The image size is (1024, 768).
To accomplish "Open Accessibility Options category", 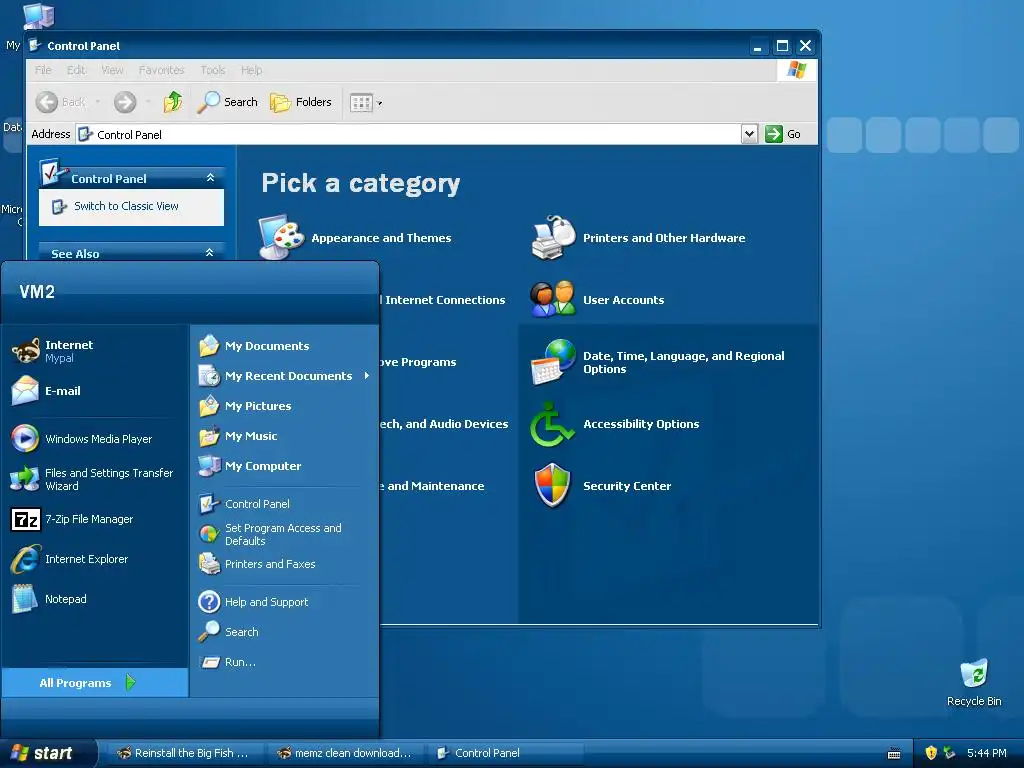I will 615,424.
